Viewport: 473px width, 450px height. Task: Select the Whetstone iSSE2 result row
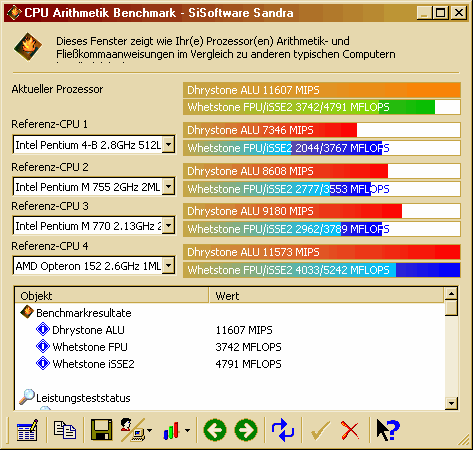230,364
